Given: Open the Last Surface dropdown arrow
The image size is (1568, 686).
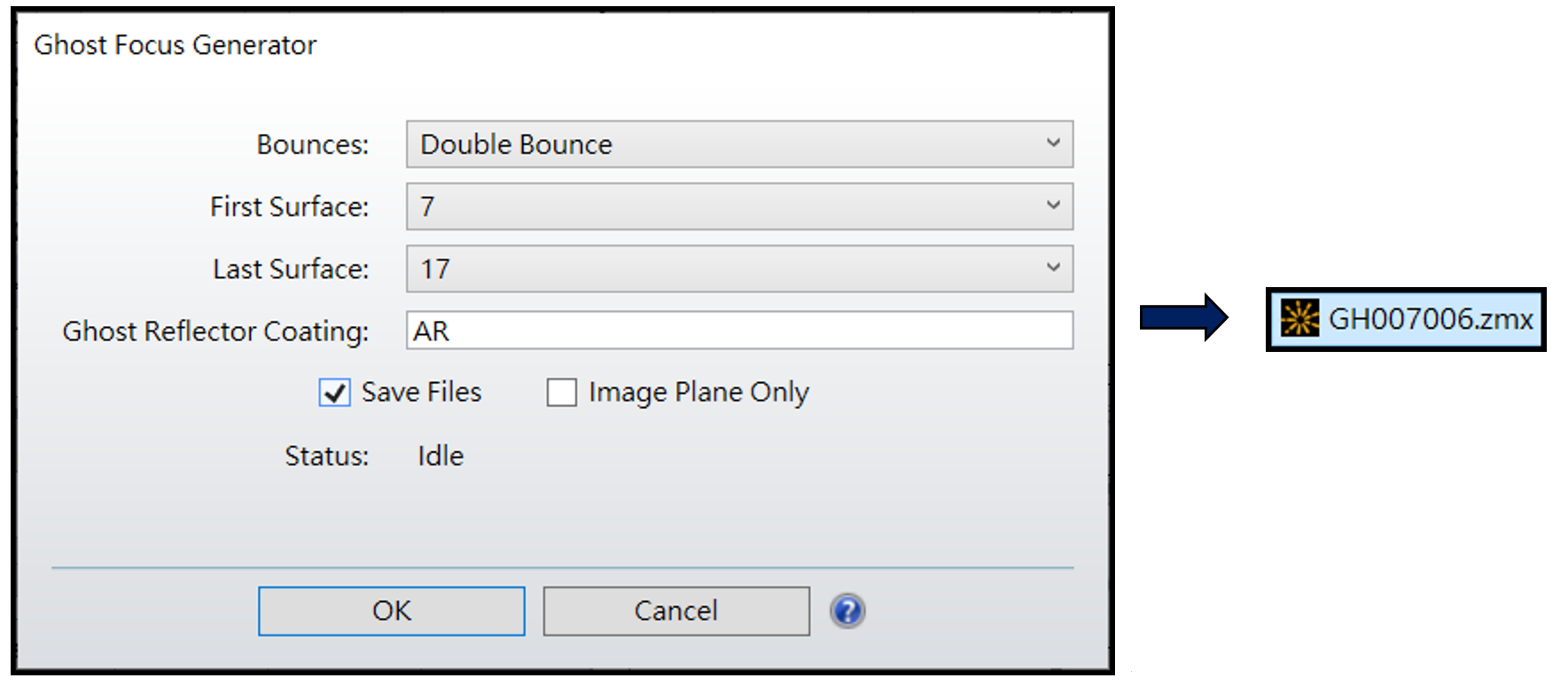Looking at the screenshot, I should (x=1053, y=268).
